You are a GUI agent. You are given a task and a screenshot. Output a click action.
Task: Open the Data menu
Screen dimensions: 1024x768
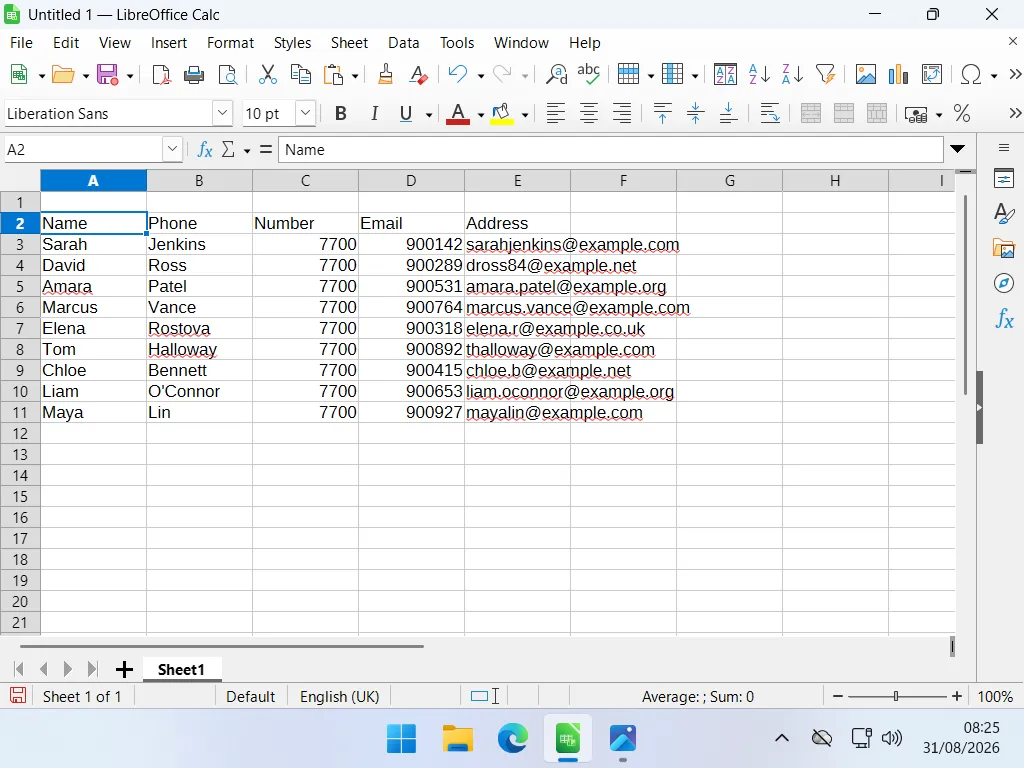[x=404, y=42]
